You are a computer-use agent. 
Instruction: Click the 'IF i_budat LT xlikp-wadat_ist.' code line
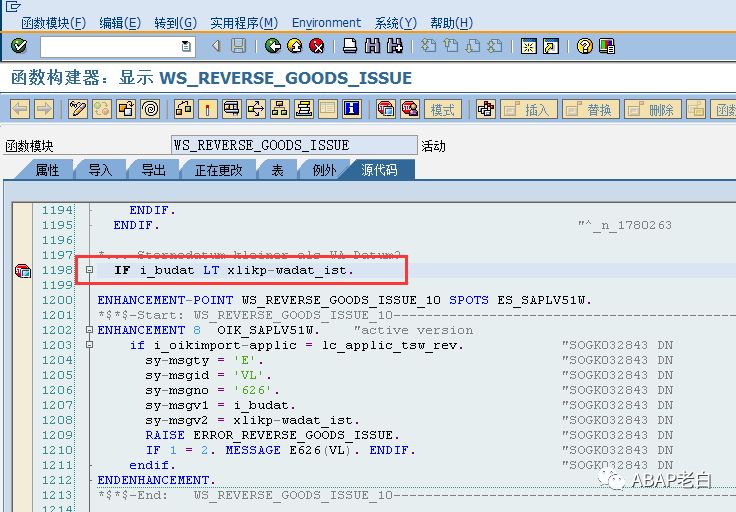[234, 270]
